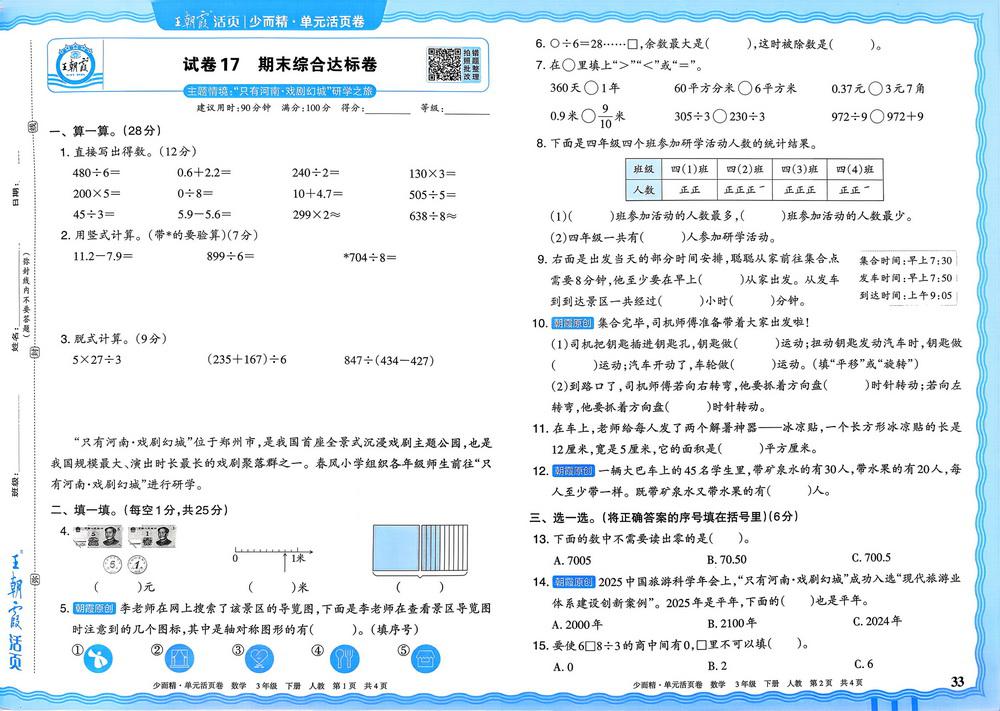
Task: Click the 得分 blank line
Action: click(388, 109)
